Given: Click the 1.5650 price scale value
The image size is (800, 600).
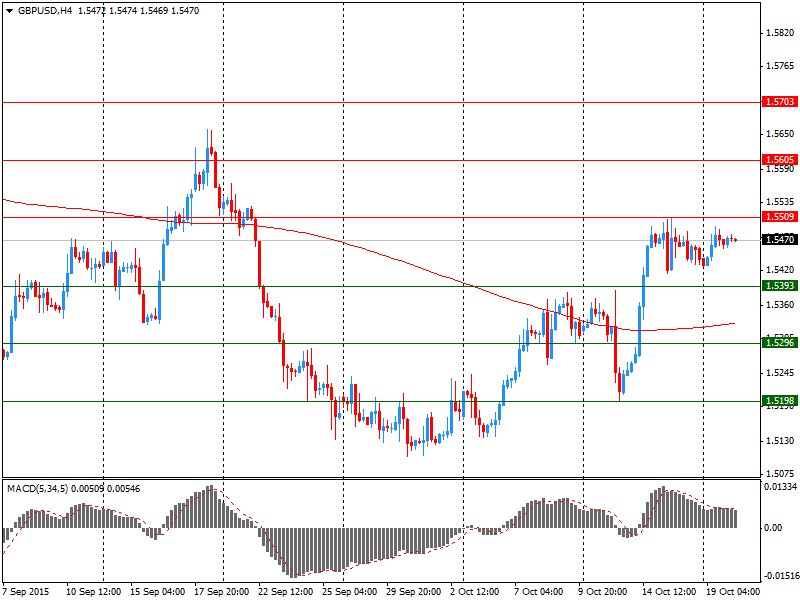Looking at the screenshot, I should coord(781,134).
